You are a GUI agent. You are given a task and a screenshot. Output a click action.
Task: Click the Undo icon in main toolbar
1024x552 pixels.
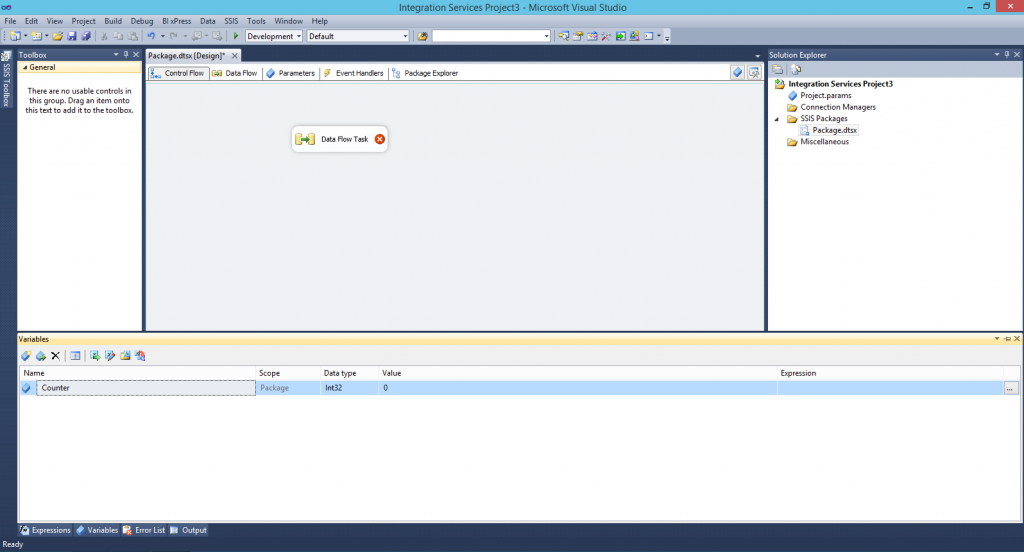152,36
